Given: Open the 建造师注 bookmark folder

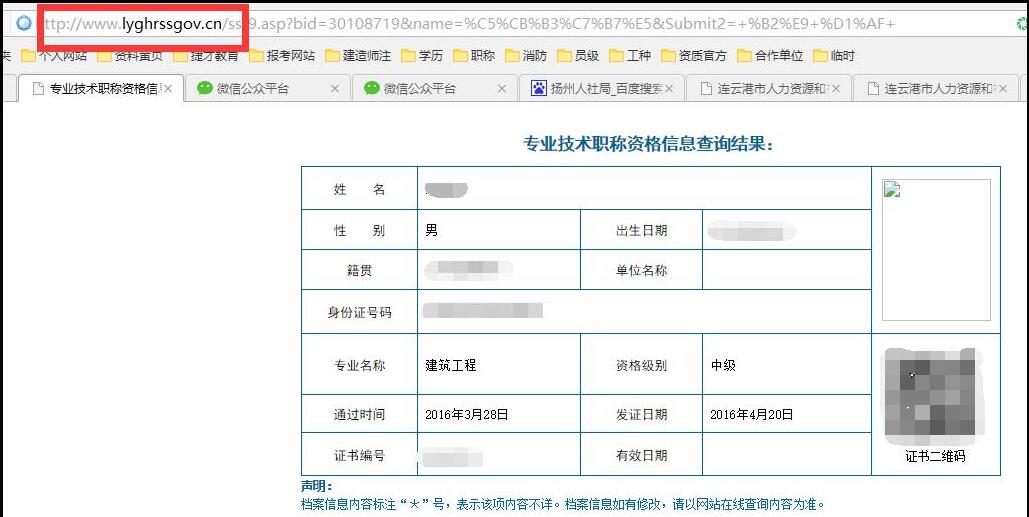Looking at the screenshot, I should 358,56.
